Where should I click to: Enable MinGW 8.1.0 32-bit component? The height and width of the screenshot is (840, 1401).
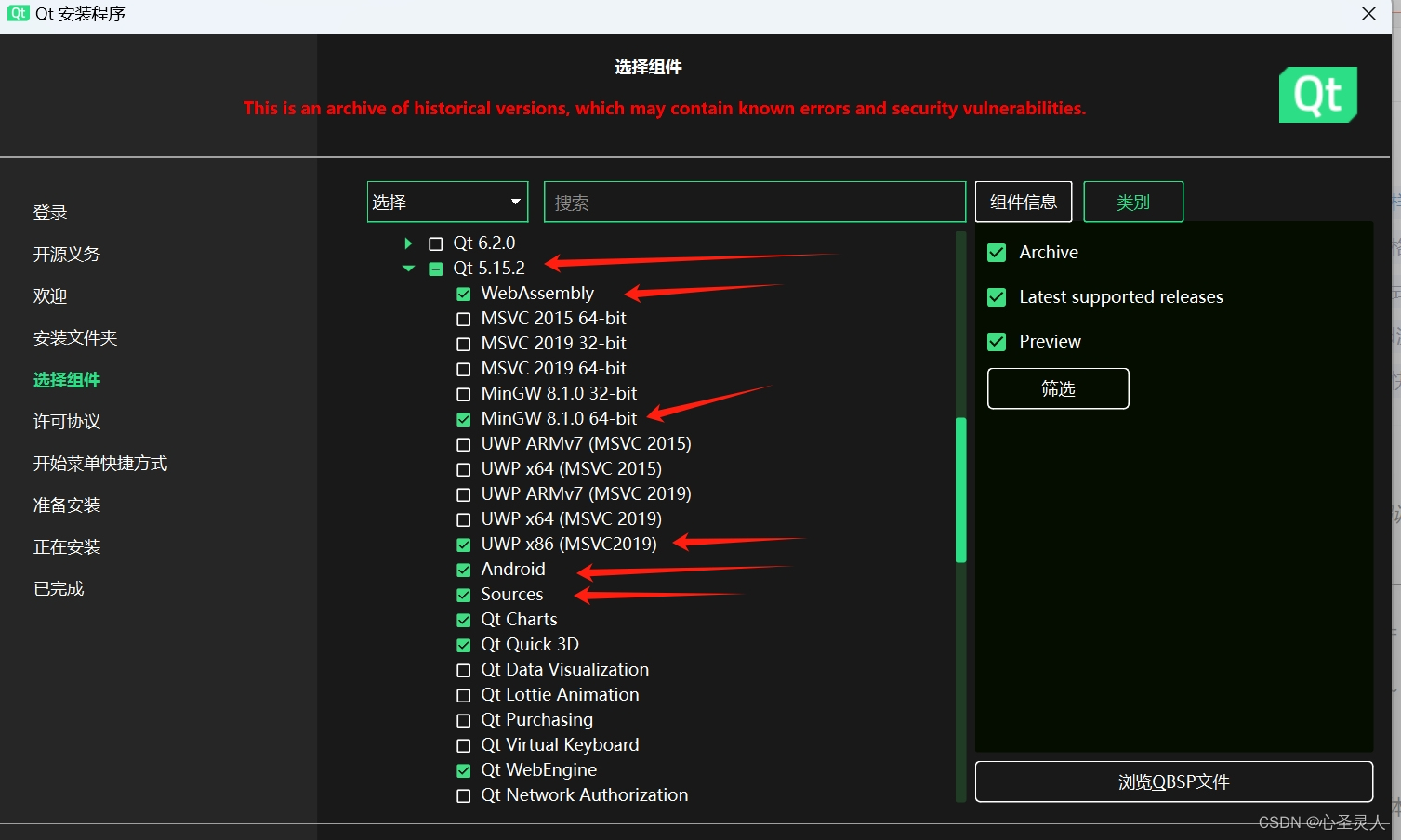[464, 394]
